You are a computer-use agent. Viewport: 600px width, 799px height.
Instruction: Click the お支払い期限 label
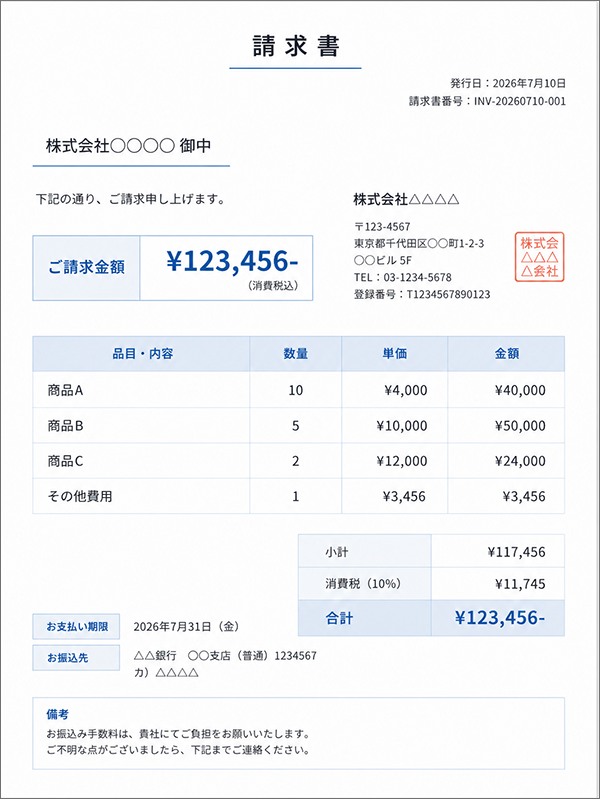tap(76, 626)
